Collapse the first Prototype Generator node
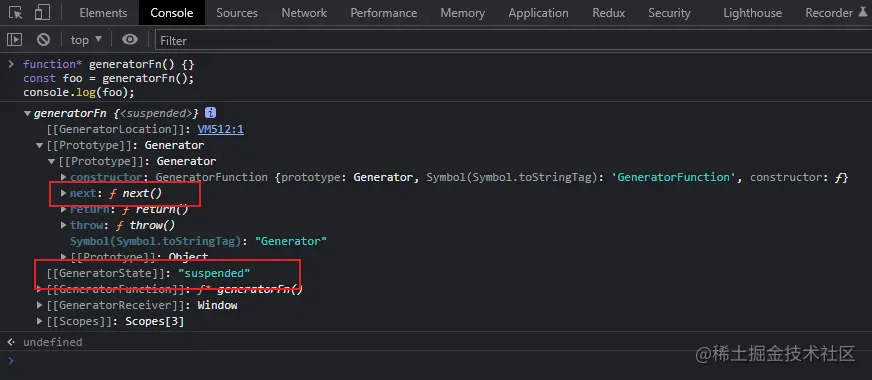Screen dimensions: 872x380 pos(39,146)
